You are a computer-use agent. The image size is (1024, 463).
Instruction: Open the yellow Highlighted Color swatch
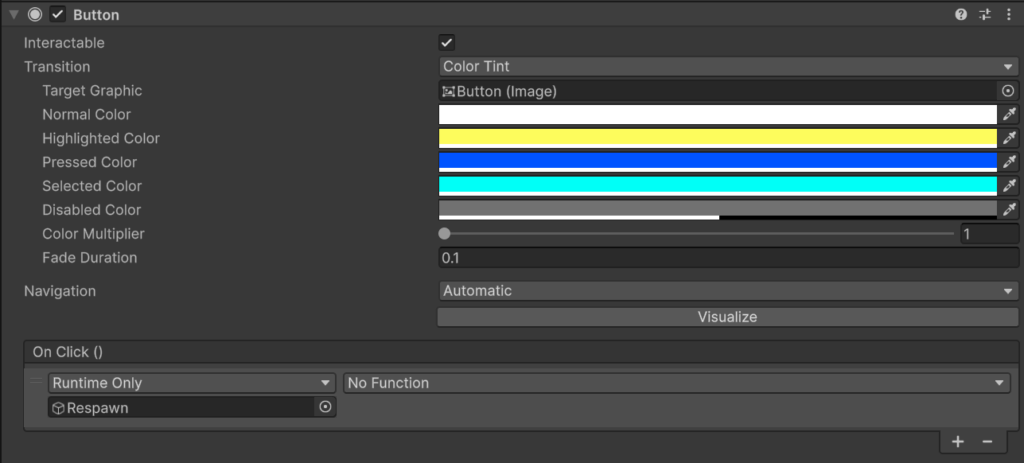point(718,138)
